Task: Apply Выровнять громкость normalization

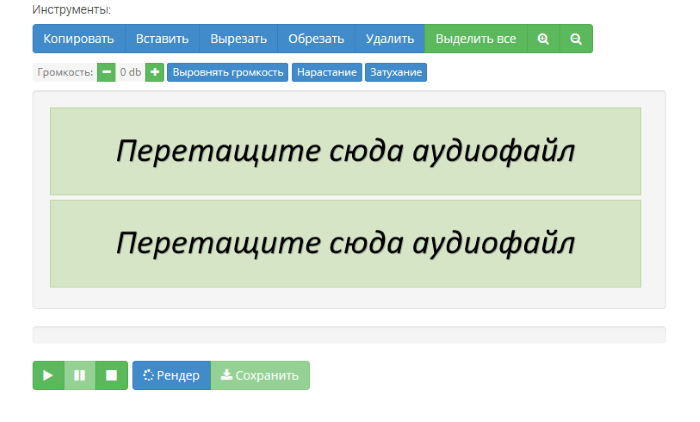Action: tap(227, 73)
